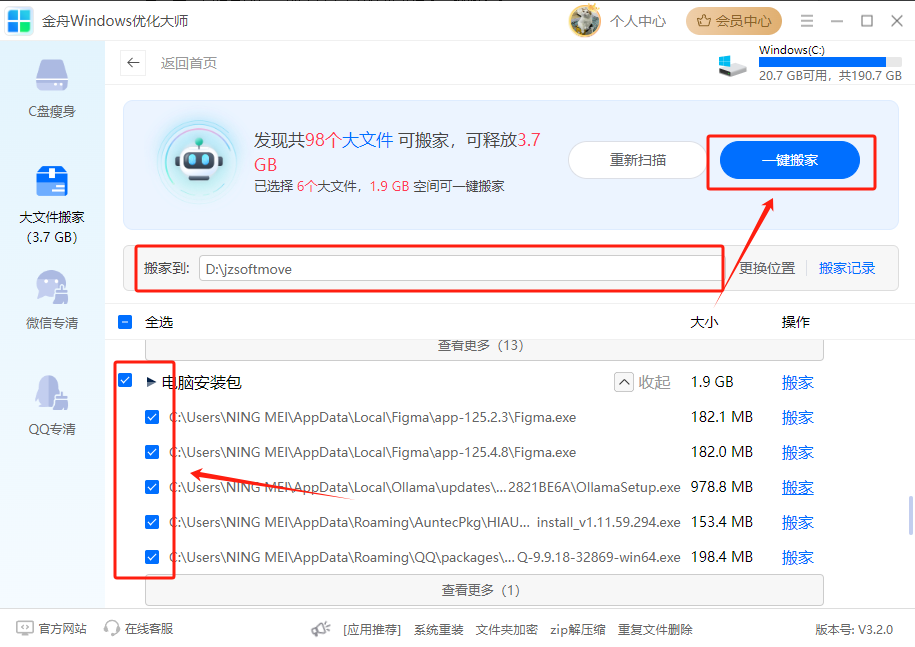The width and height of the screenshot is (915, 647).
Task: Click the app logo in title bar
Action: click(x=19, y=21)
